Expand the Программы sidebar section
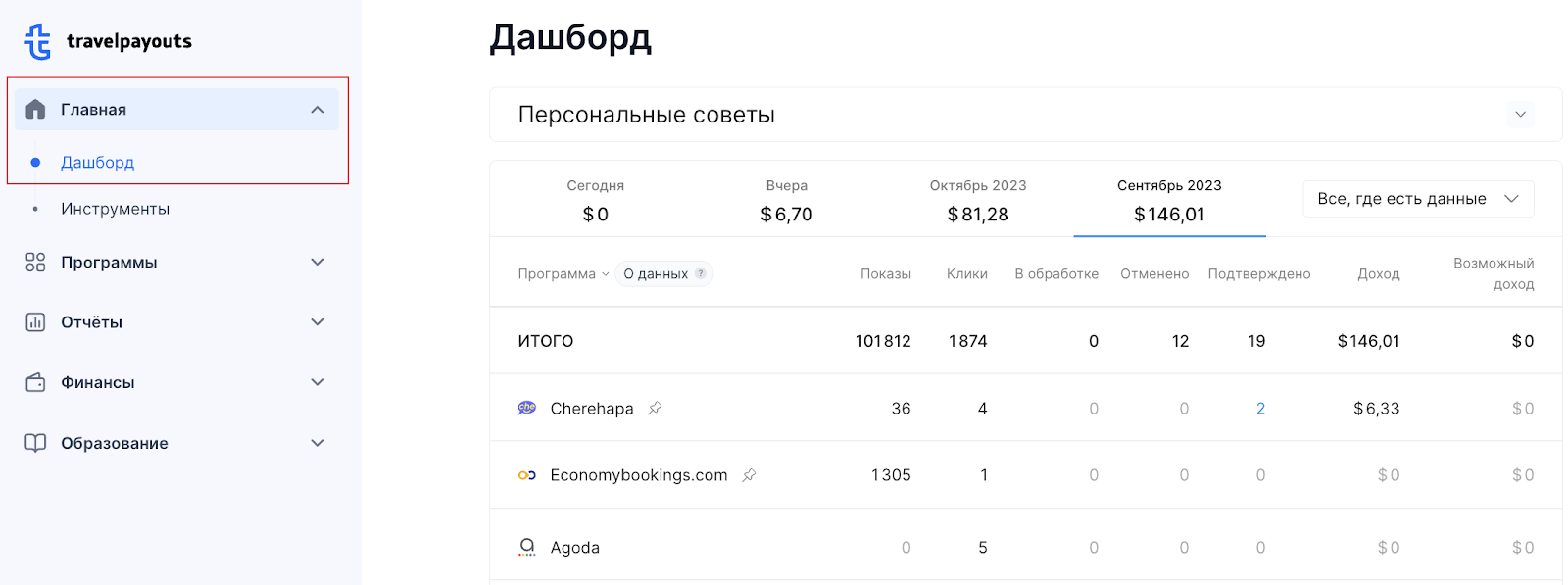1568x585 pixels. pos(318,262)
